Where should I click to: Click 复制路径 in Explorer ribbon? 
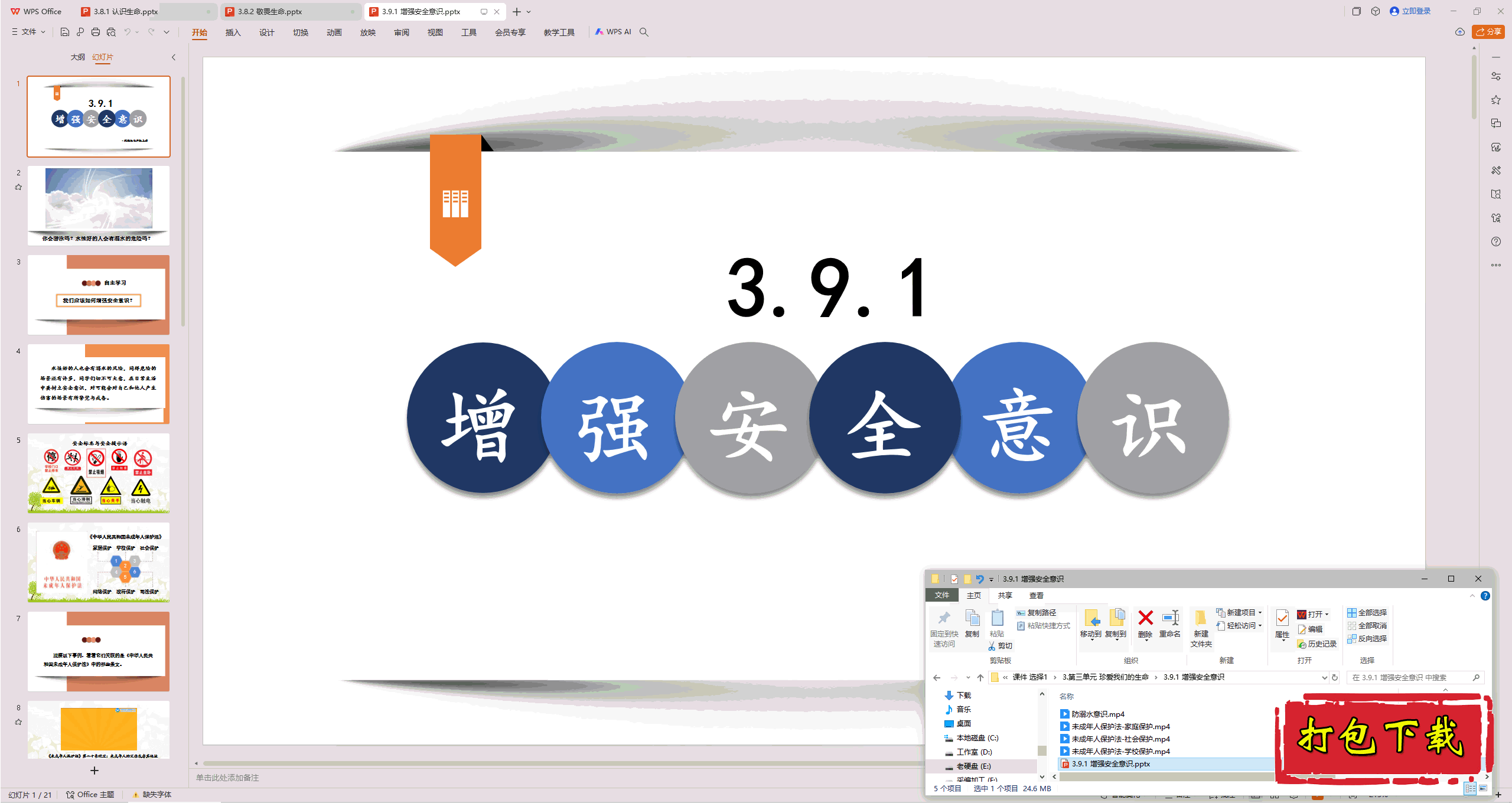tap(1037, 612)
